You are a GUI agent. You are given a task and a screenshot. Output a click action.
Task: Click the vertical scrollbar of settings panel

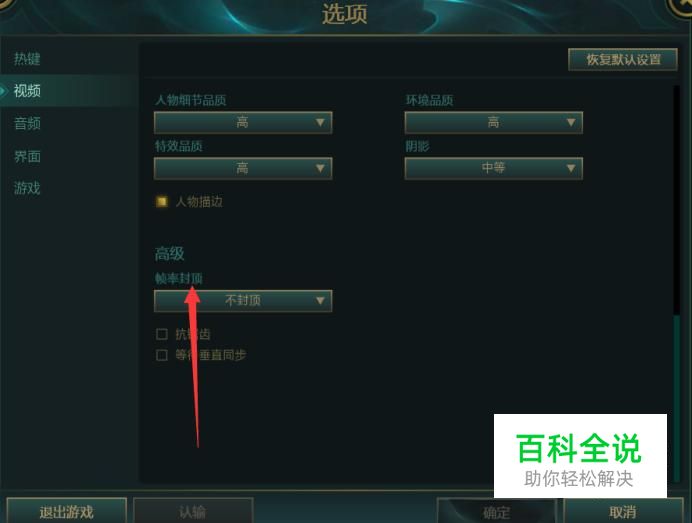click(x=677, y=282)
